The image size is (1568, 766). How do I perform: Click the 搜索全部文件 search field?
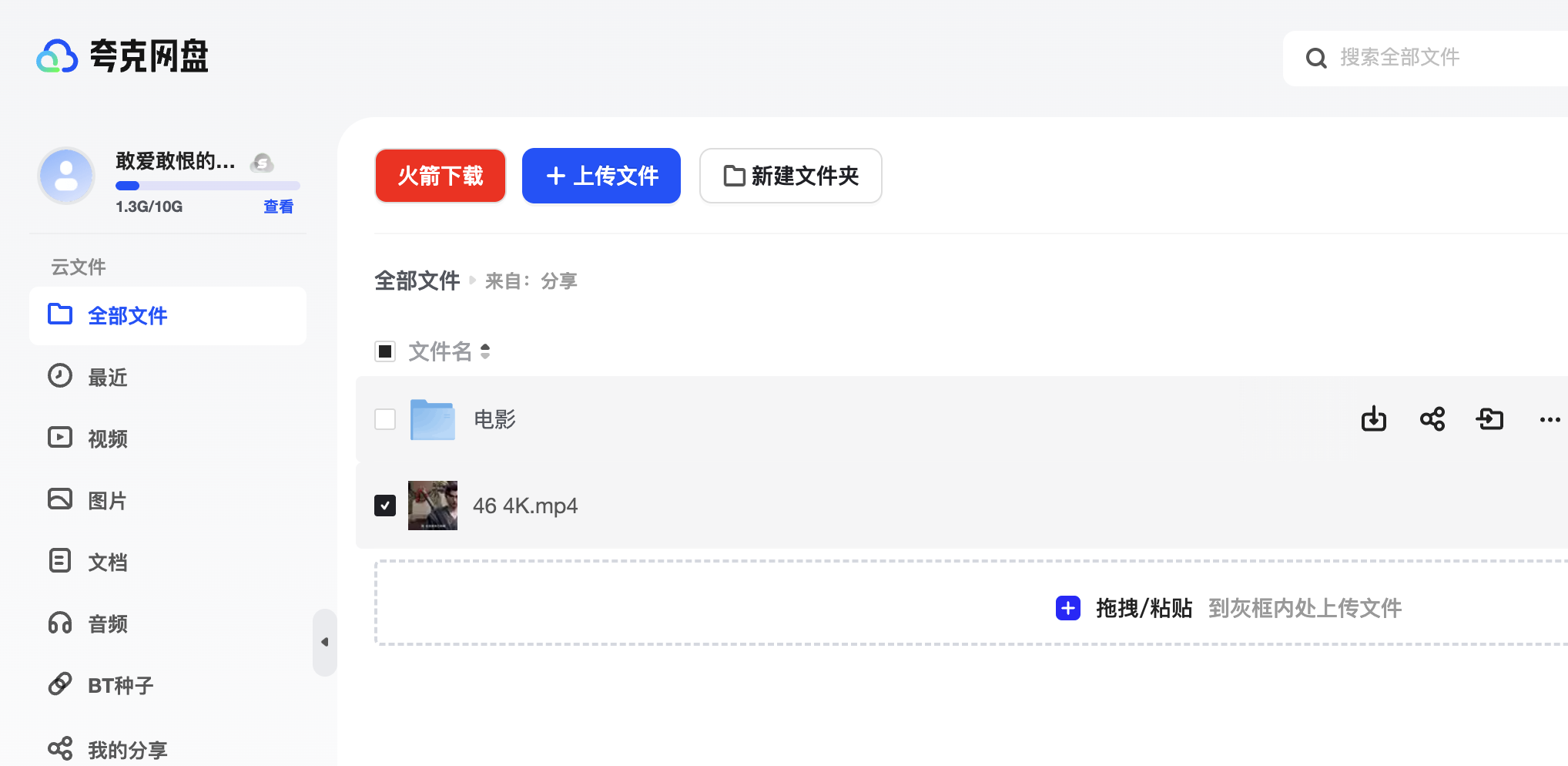1432,58
